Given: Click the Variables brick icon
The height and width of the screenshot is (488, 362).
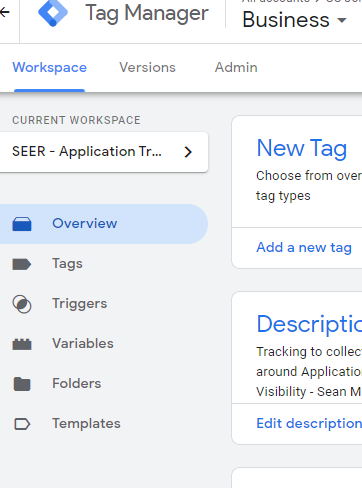Looking at the screenshot, I should pos(22,344).
